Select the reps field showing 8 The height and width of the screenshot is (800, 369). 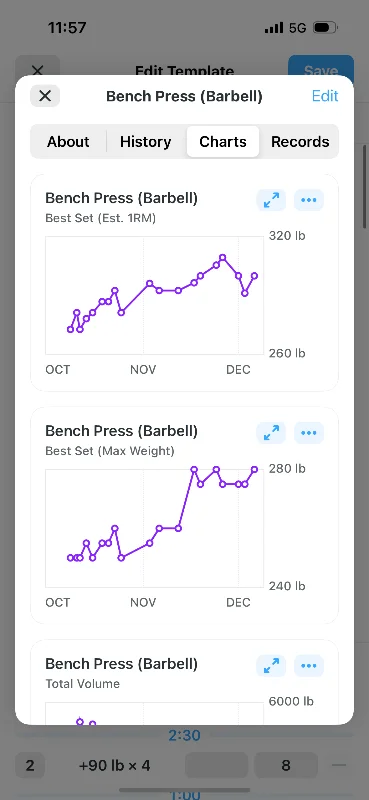pyautogui.click(x=286, y=765)
